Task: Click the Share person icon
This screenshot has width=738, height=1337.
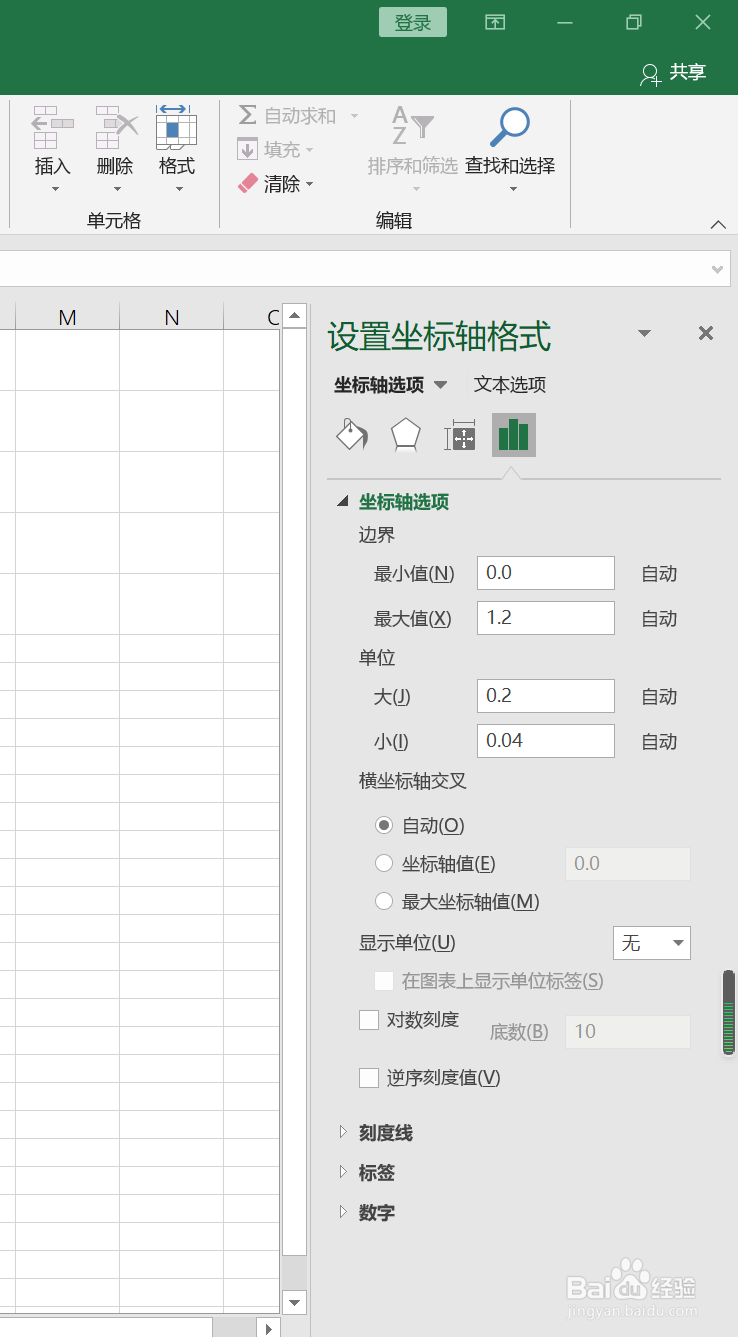Action: tap(651, 74)
